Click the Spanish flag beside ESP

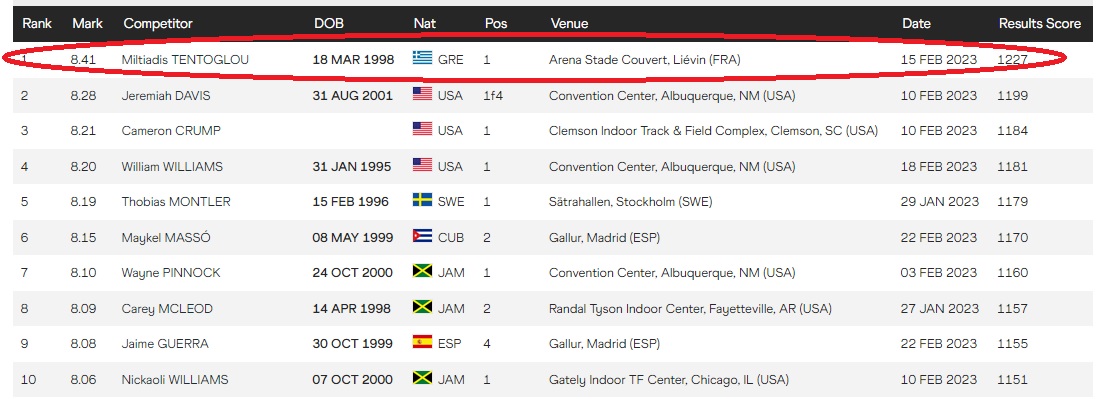pyautogui.click(x=422, y=342)
